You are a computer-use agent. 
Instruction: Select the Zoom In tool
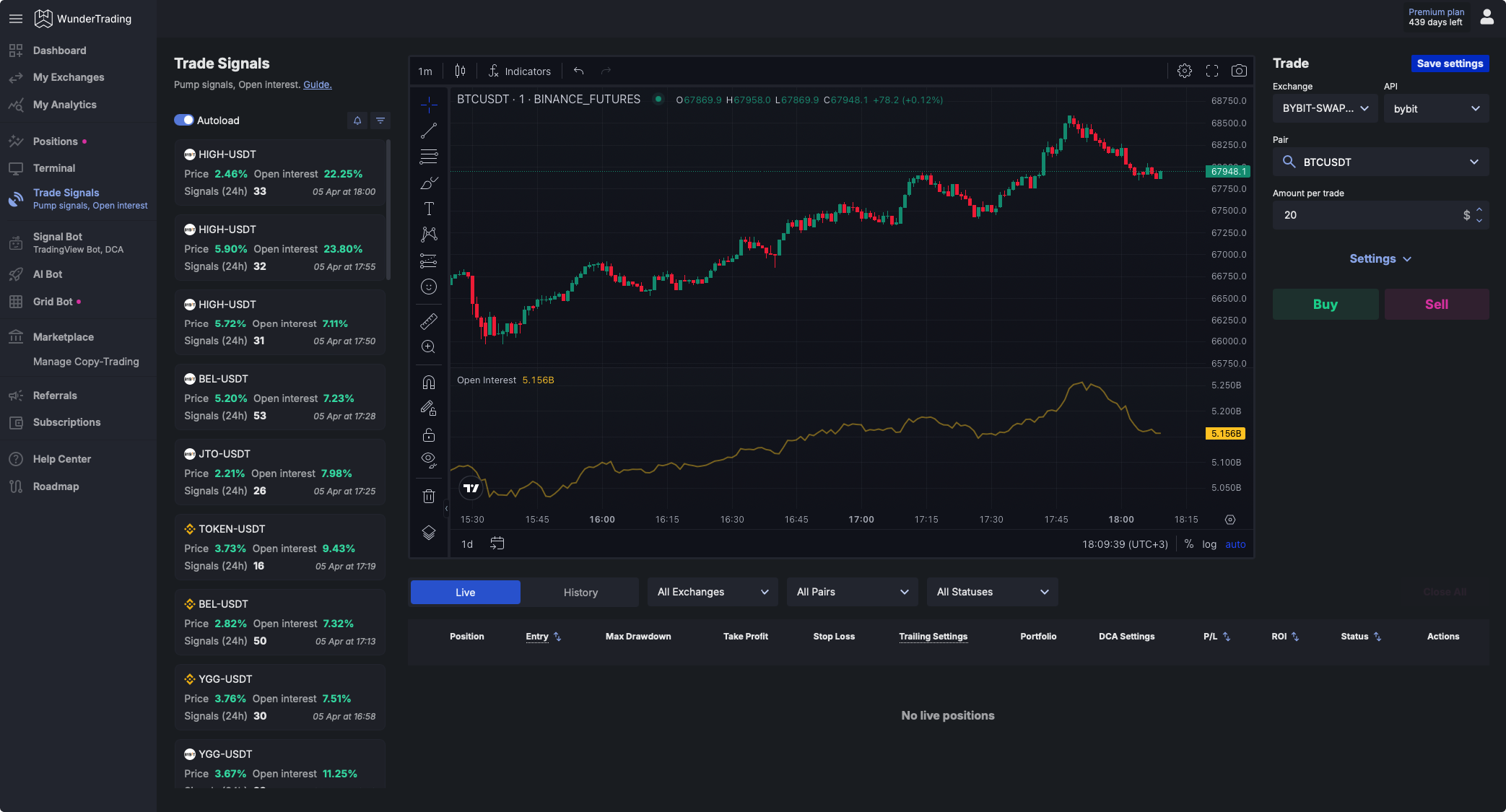tap(429, 347)
